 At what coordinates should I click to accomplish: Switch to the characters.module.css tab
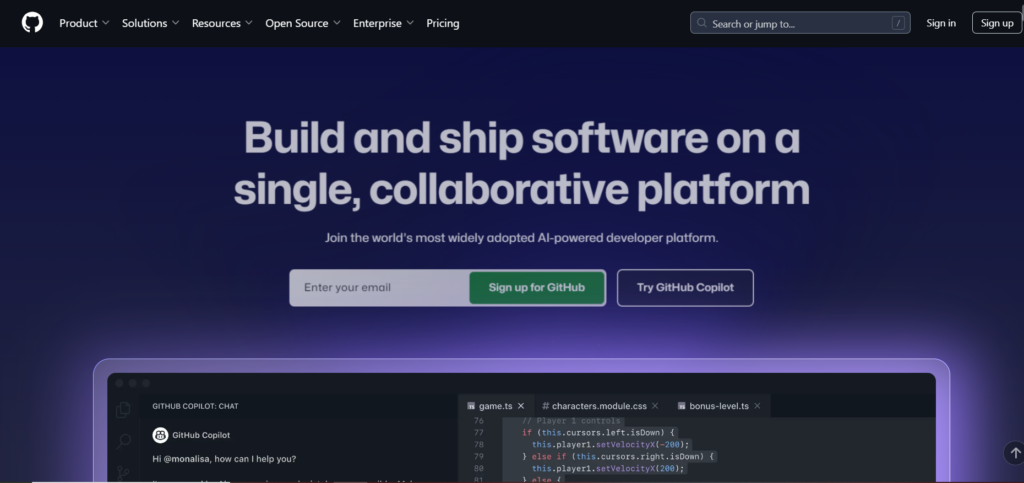tap(601, 406)
